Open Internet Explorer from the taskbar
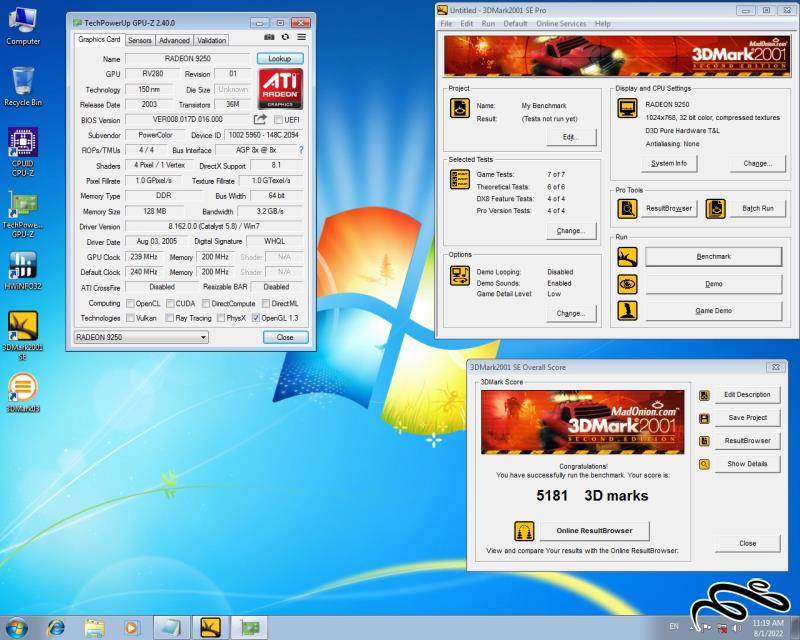This screenshot has height=640, width=800. pos(56,628)
